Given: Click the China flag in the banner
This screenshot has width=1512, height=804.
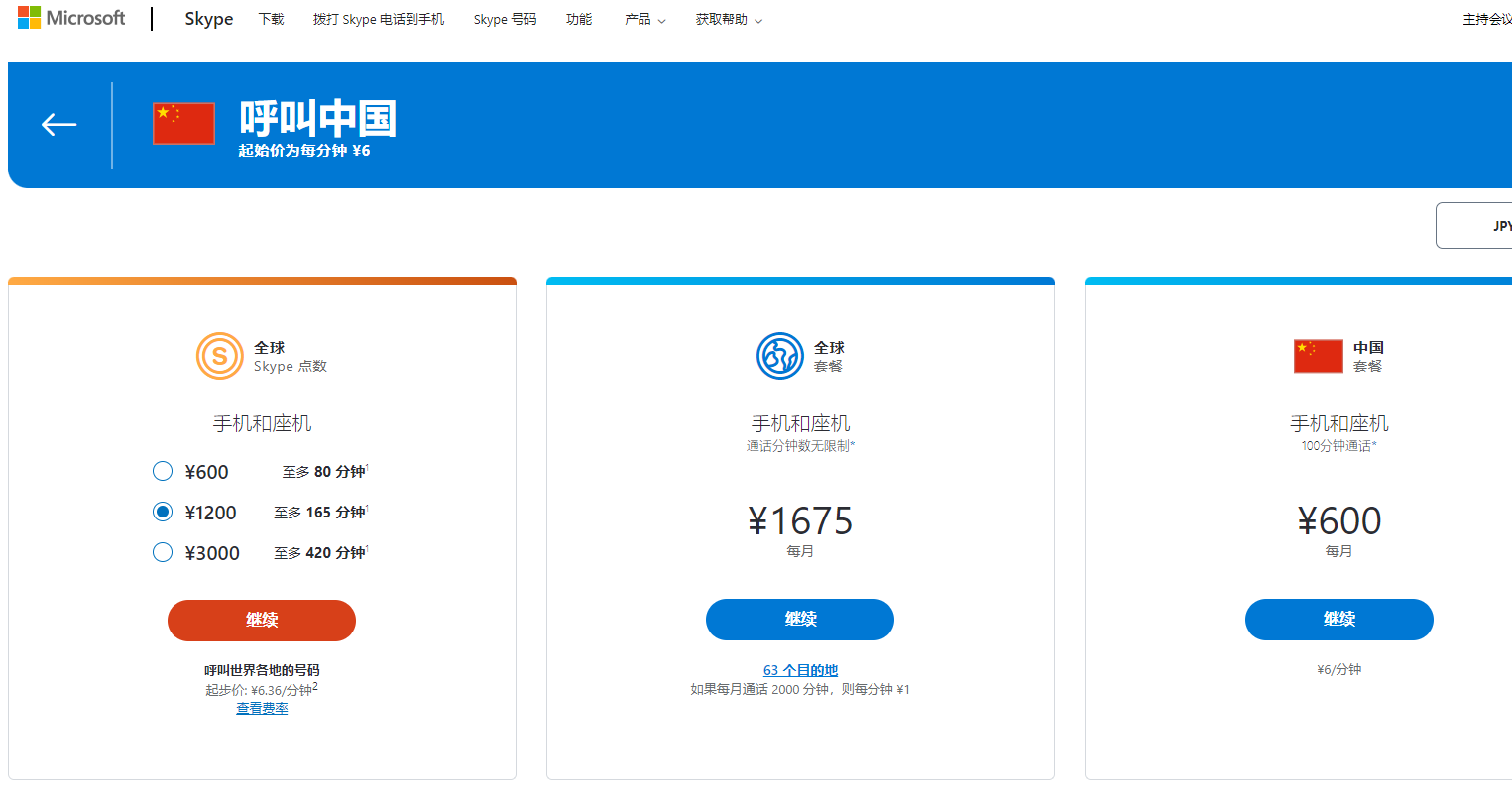Looking at the screenshot, I should click(x=183, y=124).
